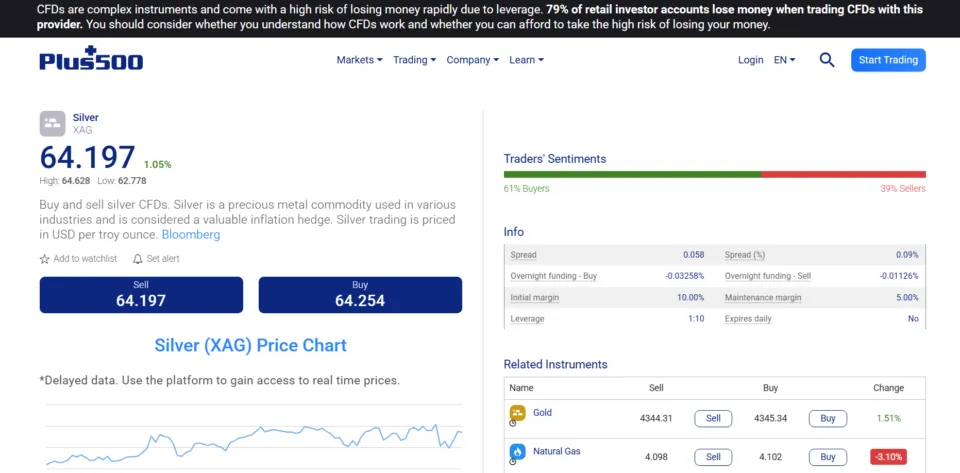Click the Sell button for Gold
Image resolution: width=960 pixels, height=473 pixels.
click(x=713, y=419)
